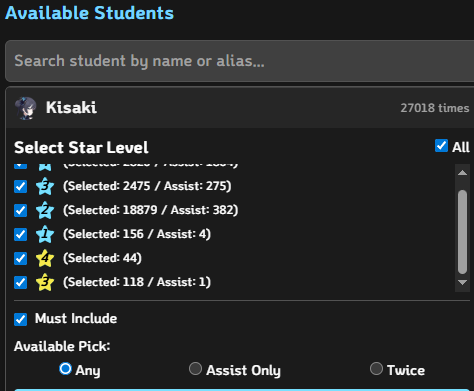Select the Any pick radio option
The width and height of the screenshot is (474, 391).
(x=65, y=369)
